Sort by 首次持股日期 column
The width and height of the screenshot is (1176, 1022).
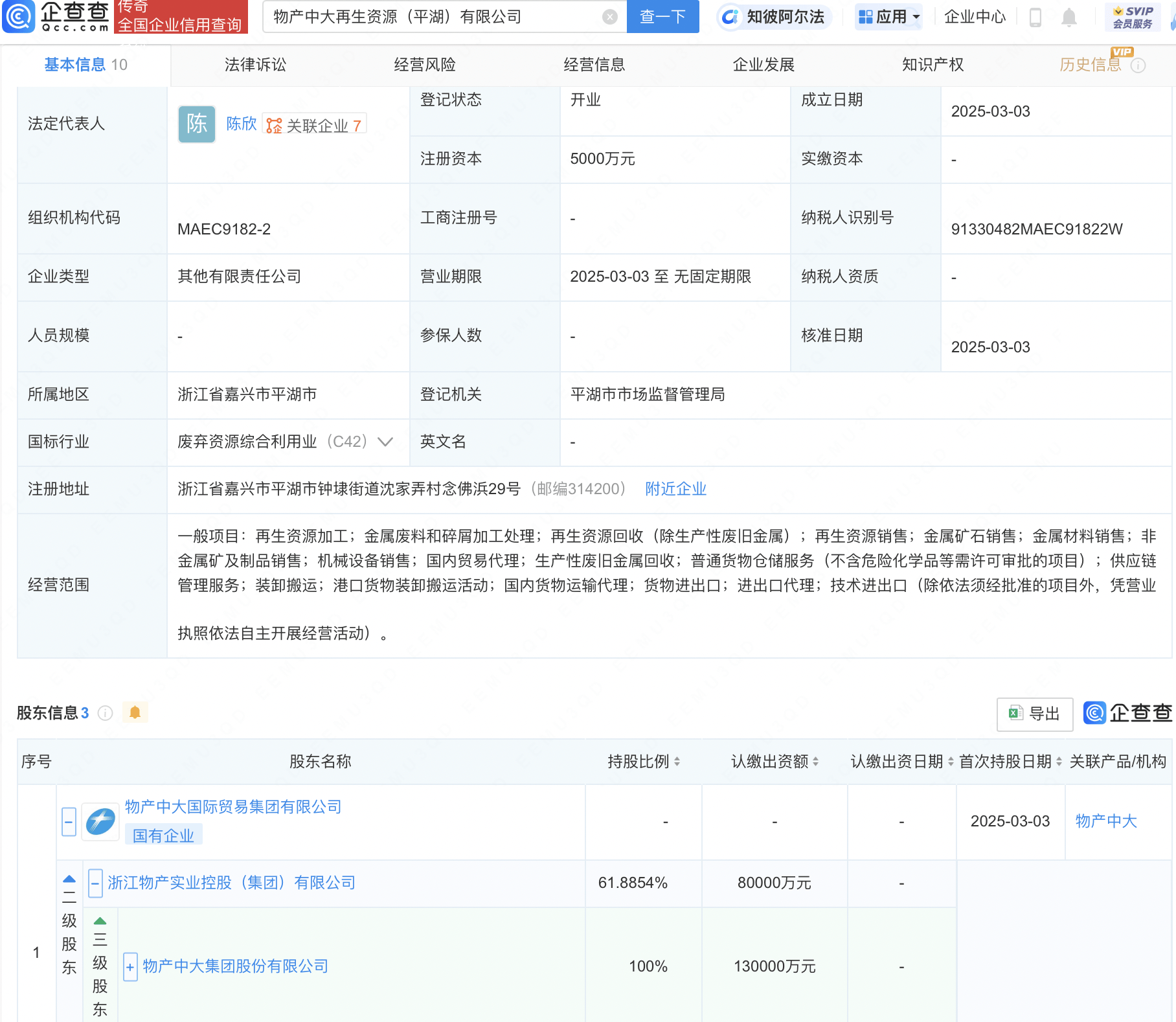coord(1059,762)
